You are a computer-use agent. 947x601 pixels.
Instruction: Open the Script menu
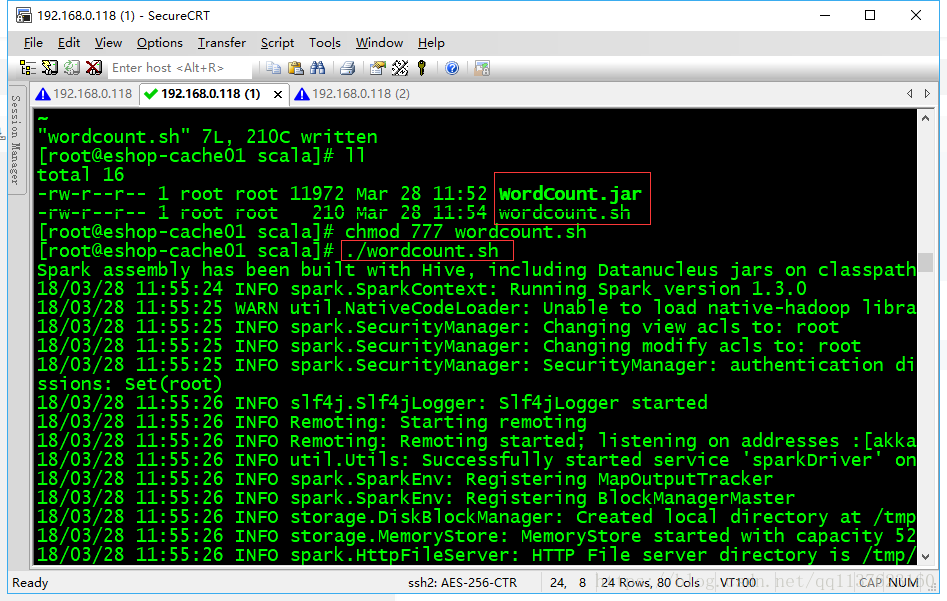pos(277,43)
